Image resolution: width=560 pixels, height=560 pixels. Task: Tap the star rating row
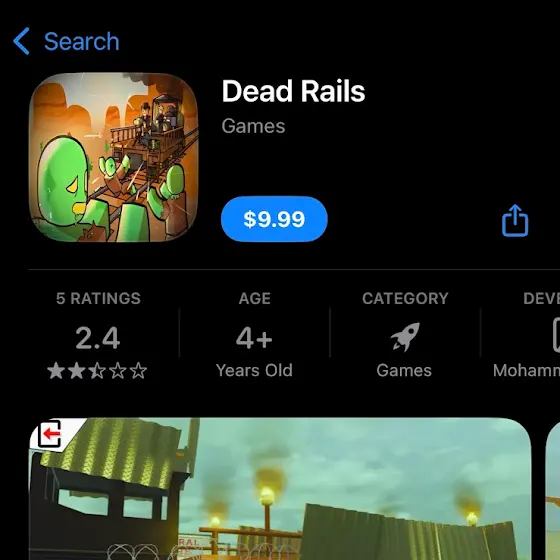pyautogui.click(x=97, y=371)
